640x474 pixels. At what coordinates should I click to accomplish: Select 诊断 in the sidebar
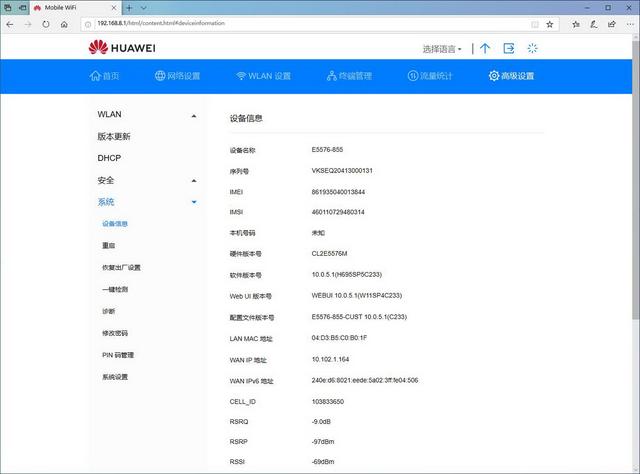click(109, 311)
